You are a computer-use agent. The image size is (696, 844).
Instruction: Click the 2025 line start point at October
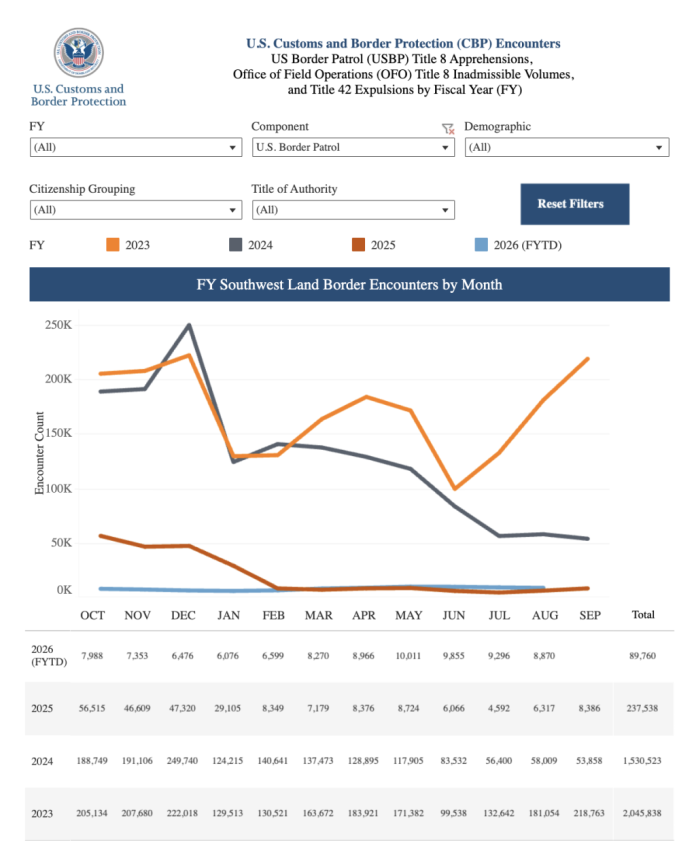101,536
